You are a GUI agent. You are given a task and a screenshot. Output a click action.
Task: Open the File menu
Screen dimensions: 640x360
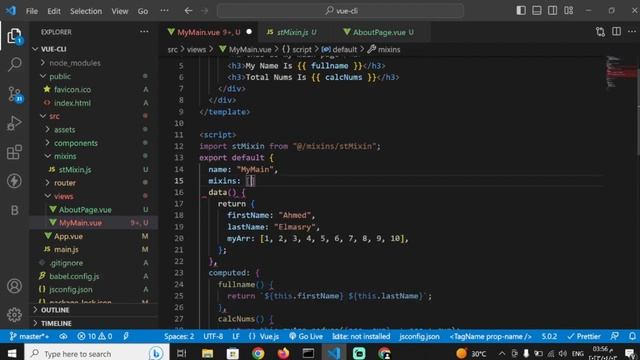click(x=32, y=11)
